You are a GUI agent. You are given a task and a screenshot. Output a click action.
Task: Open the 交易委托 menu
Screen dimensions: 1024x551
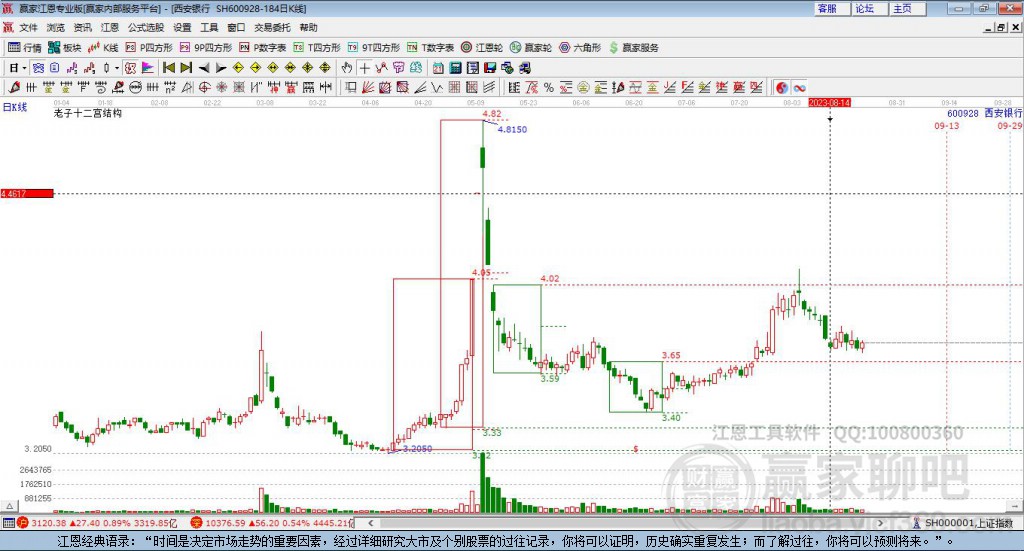(x=272, y=27)
